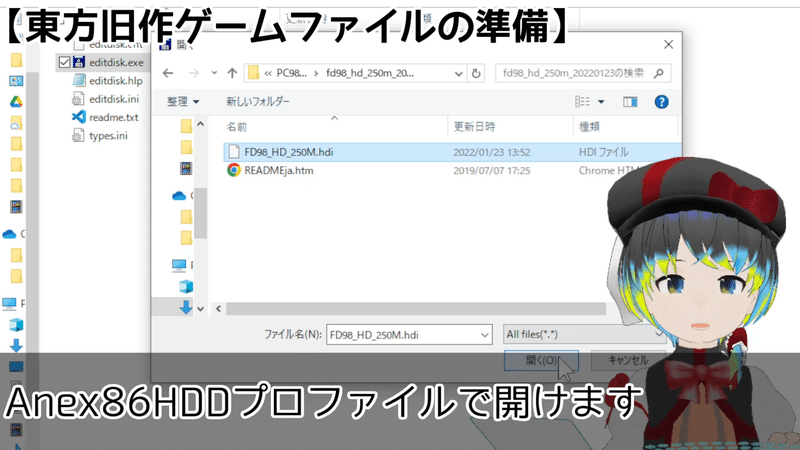Click sidebar scroll up arrow
The height and width of the screenshot is (450, 800).
tap(200, 124)
